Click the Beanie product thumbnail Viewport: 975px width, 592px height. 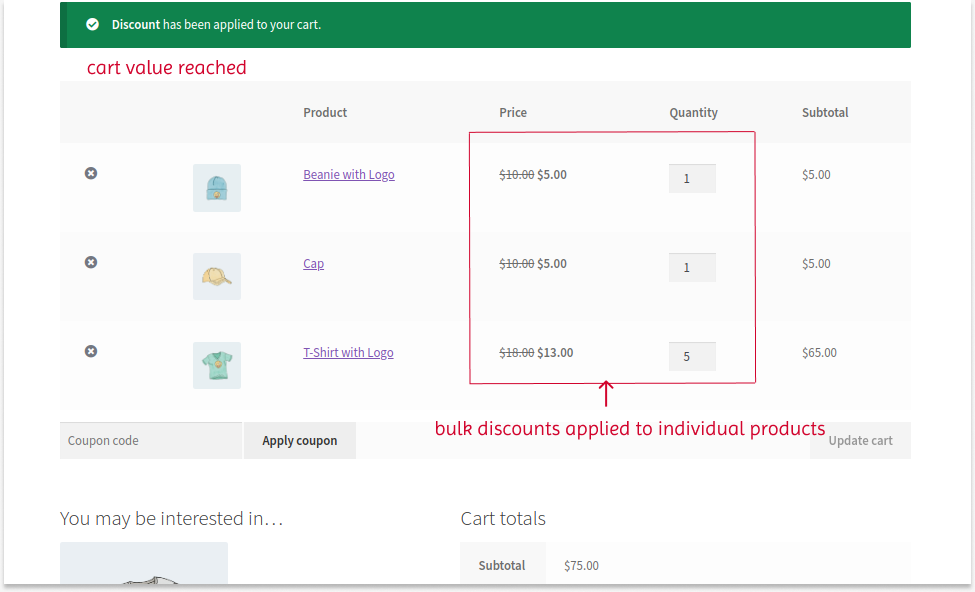click(x=216, y=188)
